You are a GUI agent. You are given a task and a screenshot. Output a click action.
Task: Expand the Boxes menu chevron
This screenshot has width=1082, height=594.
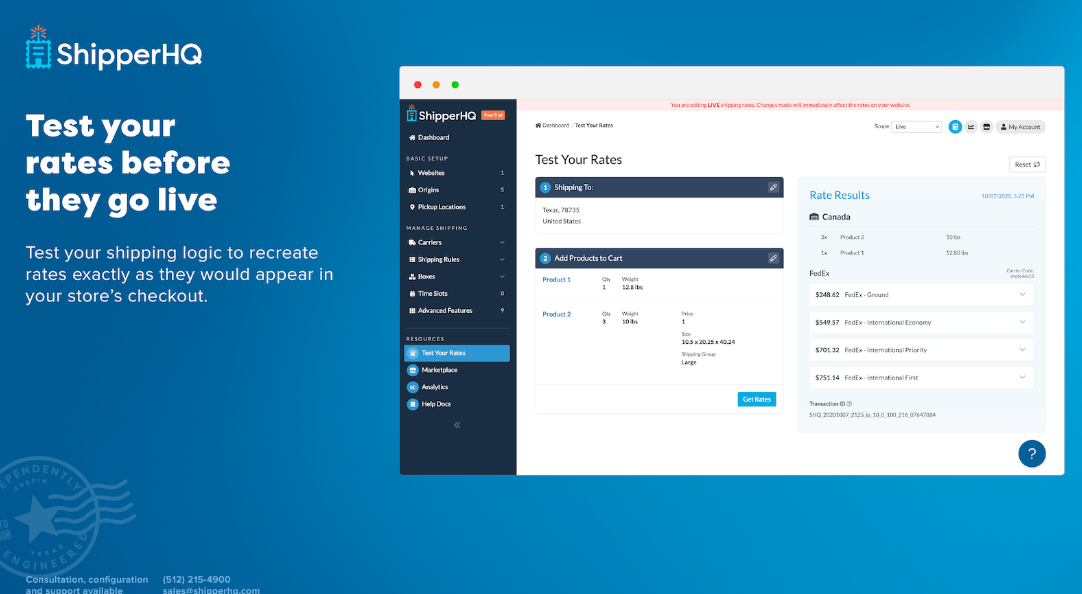click(x=502, y=276)
